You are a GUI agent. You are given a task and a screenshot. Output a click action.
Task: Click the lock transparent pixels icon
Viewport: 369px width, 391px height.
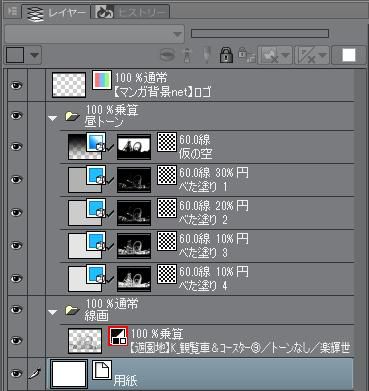click(246, 55)
